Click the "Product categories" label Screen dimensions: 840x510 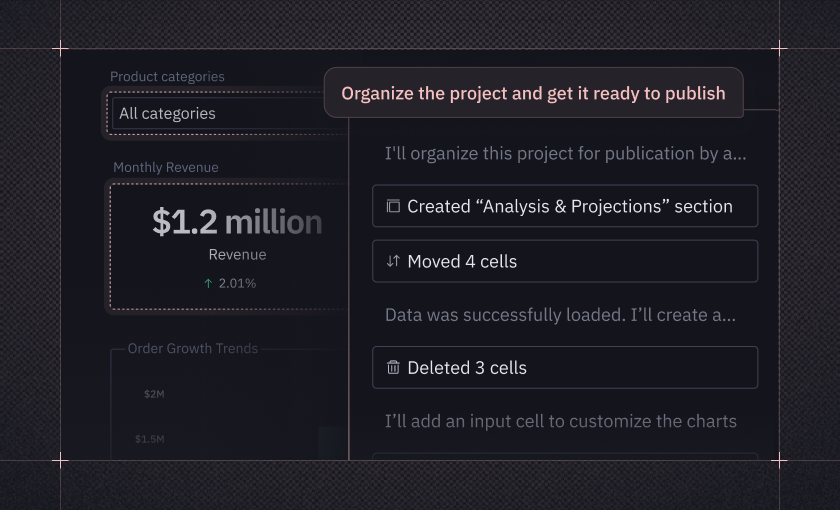pos(167,77)
